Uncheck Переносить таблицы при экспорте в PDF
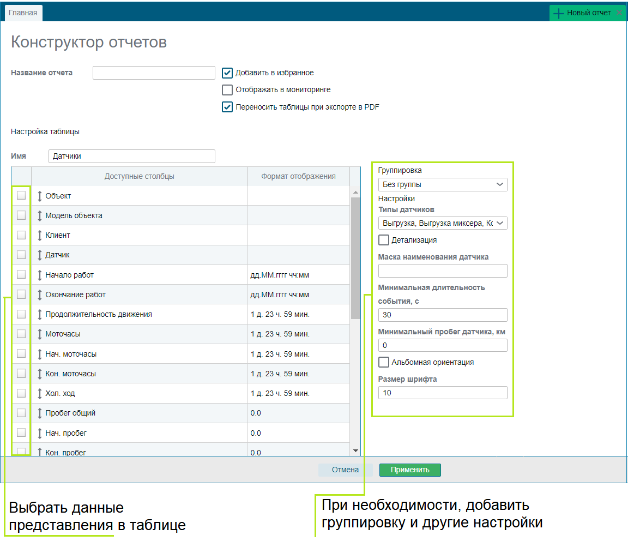Screen dimensions: 628x547 pyautogui.click(x=227, y=107)
